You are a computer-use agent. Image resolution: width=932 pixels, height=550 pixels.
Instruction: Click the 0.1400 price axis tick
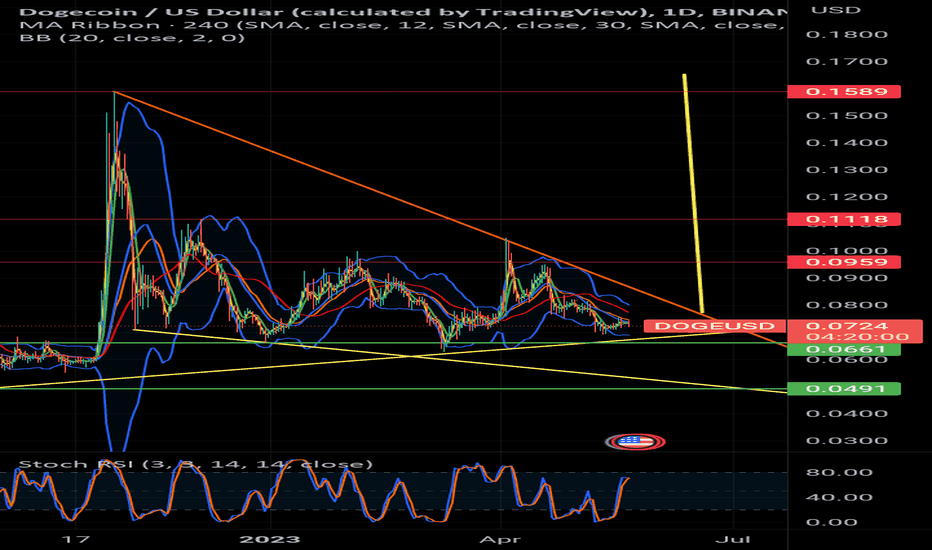pos(846,143)
